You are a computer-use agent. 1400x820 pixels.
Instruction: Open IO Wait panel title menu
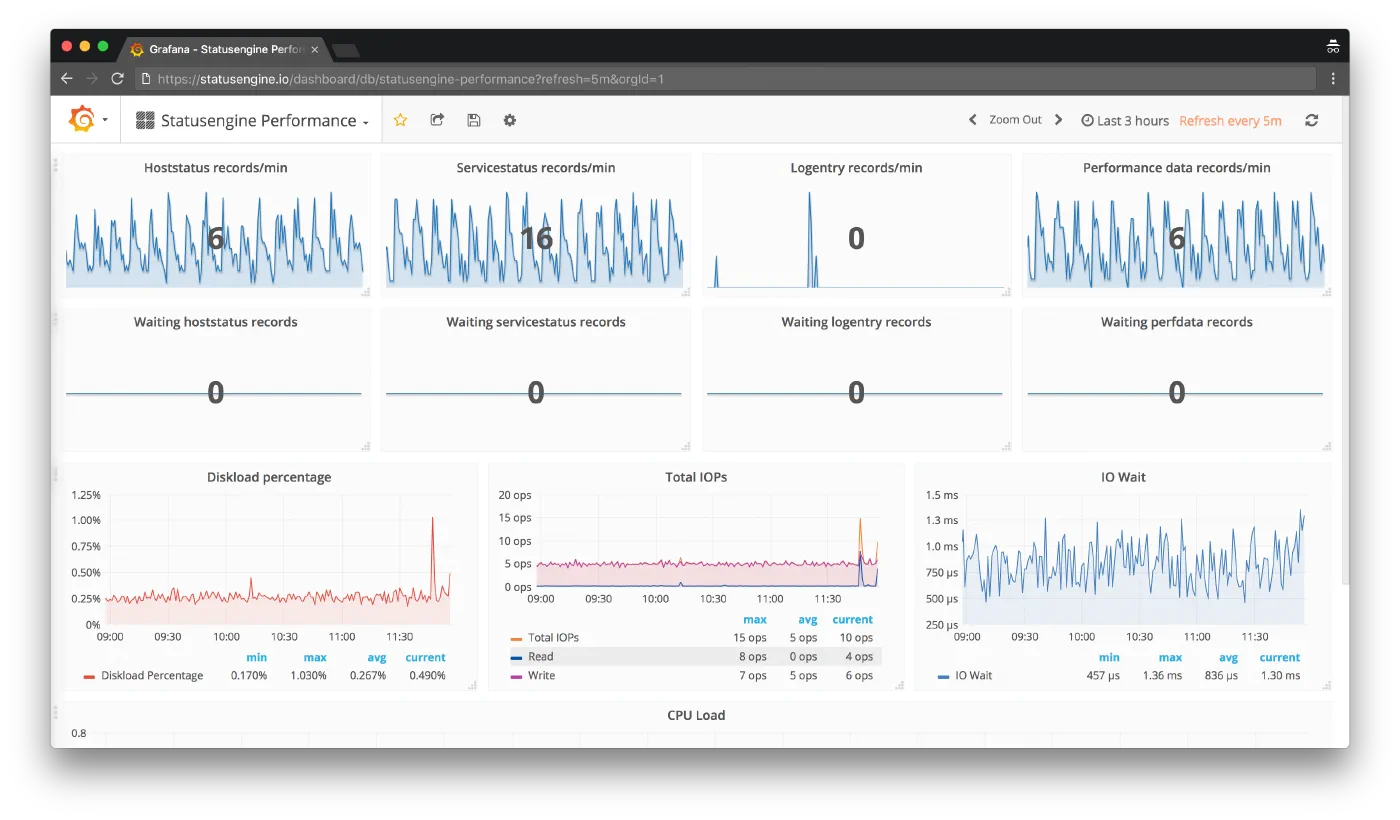pos(1123,477)
